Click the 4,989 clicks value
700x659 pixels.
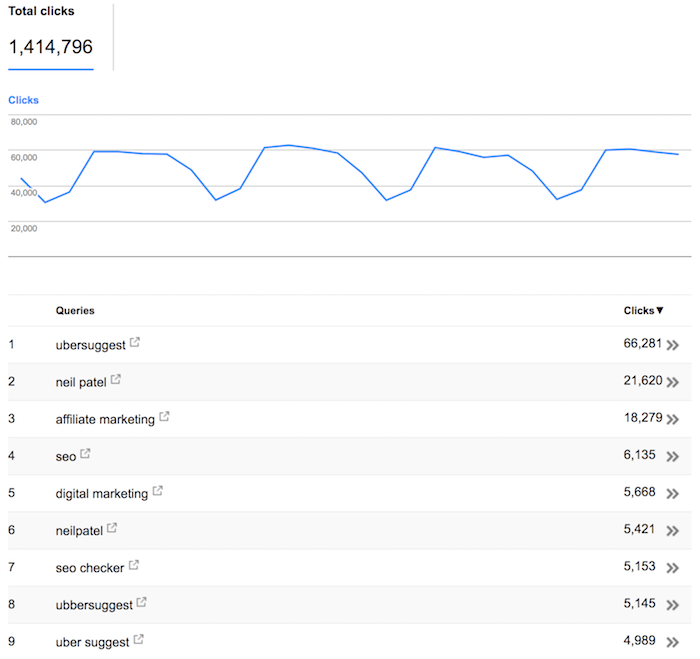(x=640, y=640)
